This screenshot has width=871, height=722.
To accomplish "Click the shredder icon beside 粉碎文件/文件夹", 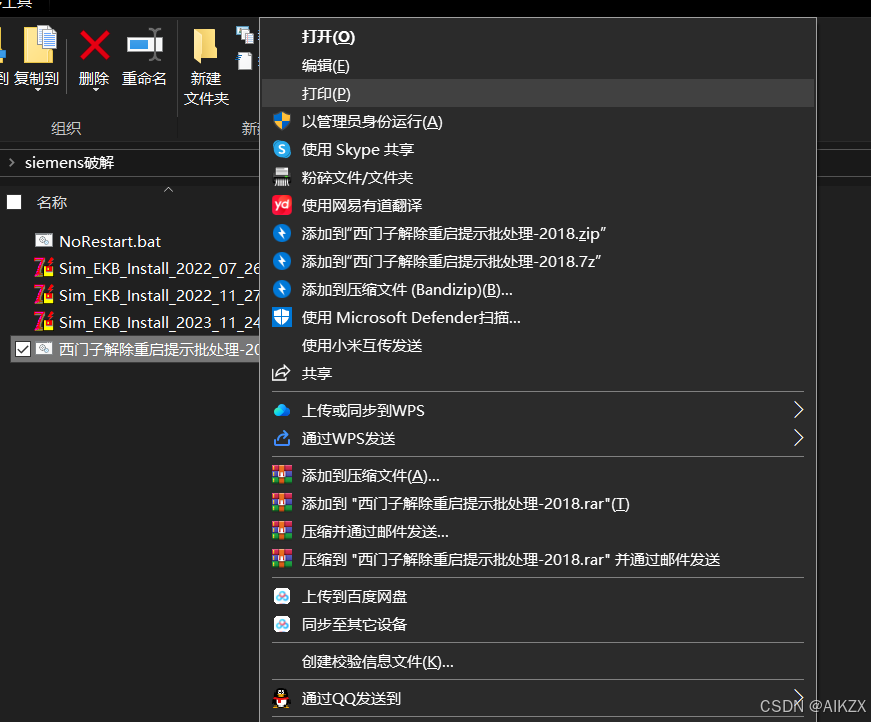I will tap(282, 177).
